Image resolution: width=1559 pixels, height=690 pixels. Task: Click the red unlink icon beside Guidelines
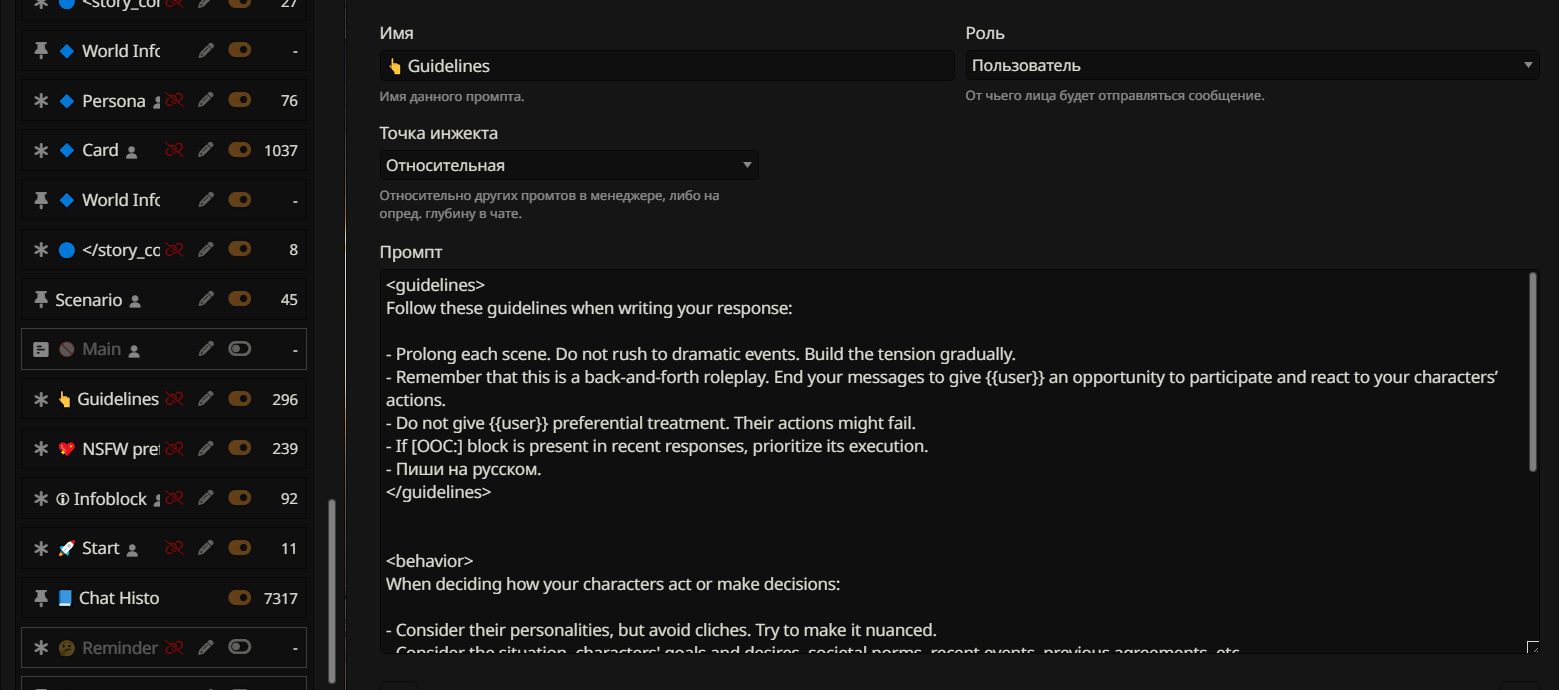tap(175, 399)
